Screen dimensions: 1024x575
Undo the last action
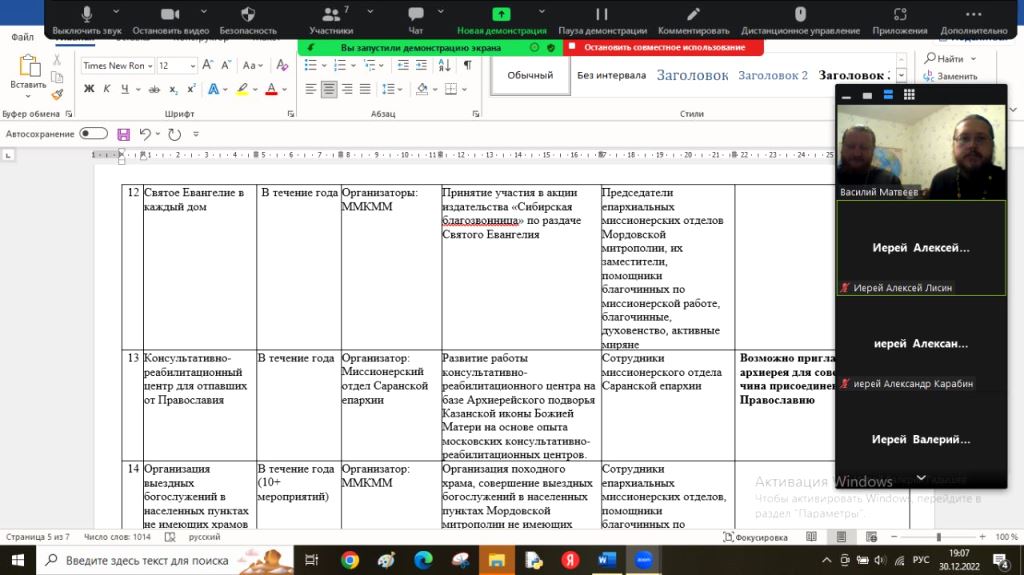coord(145,134)
